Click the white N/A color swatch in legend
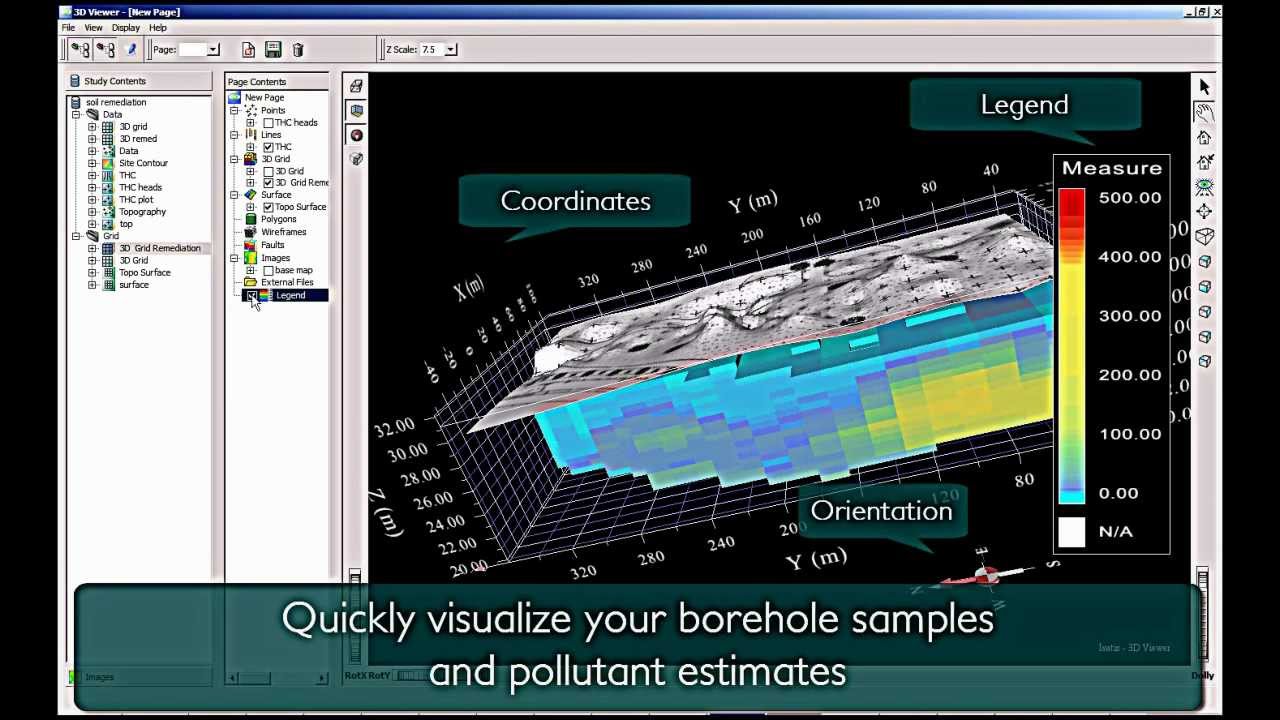This screenshot has width=1280, height=720. (x=1071, y=532)
